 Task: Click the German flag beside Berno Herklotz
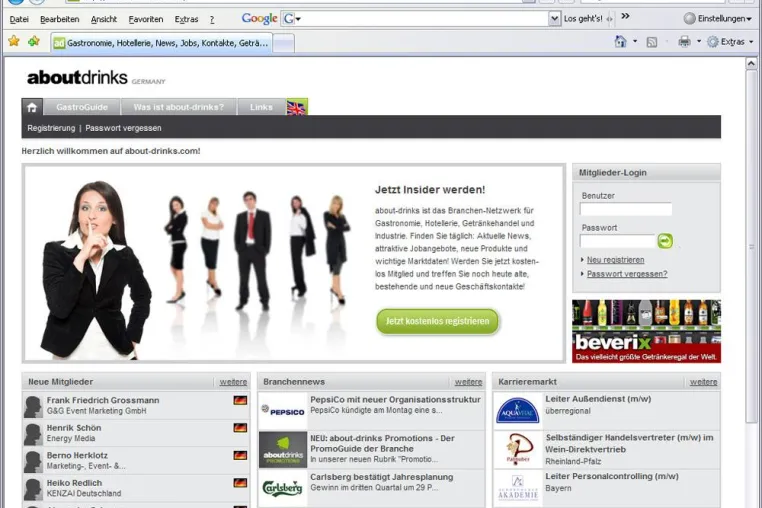[x=240, y=455]
